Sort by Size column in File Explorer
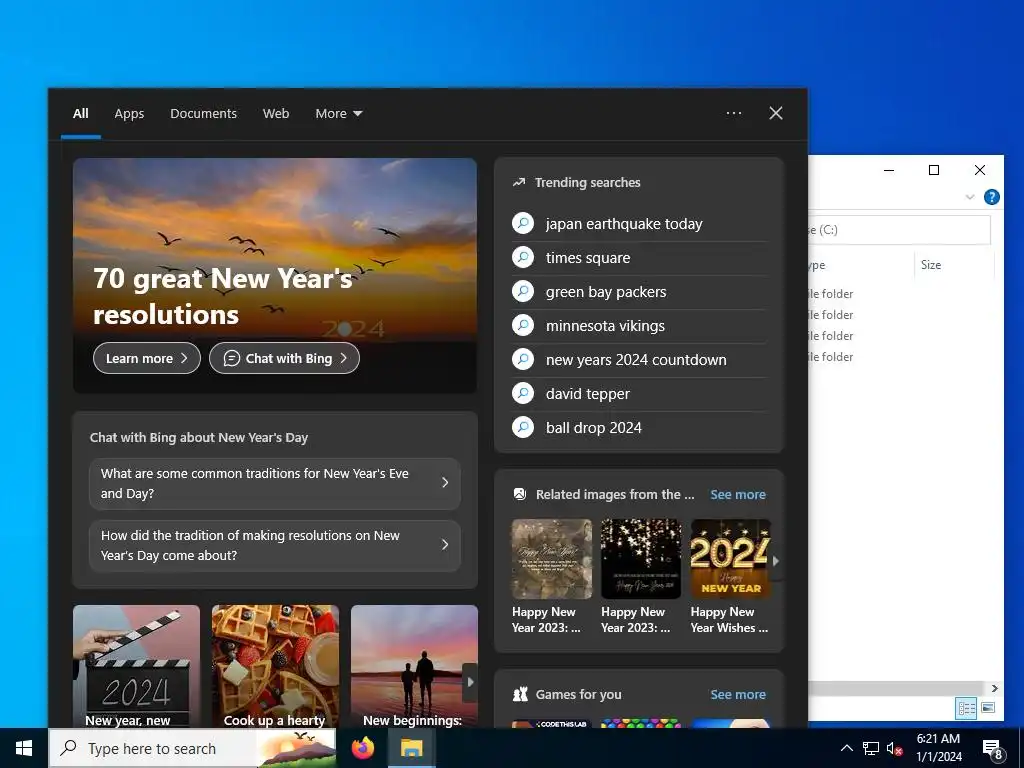 coord(931,264)
